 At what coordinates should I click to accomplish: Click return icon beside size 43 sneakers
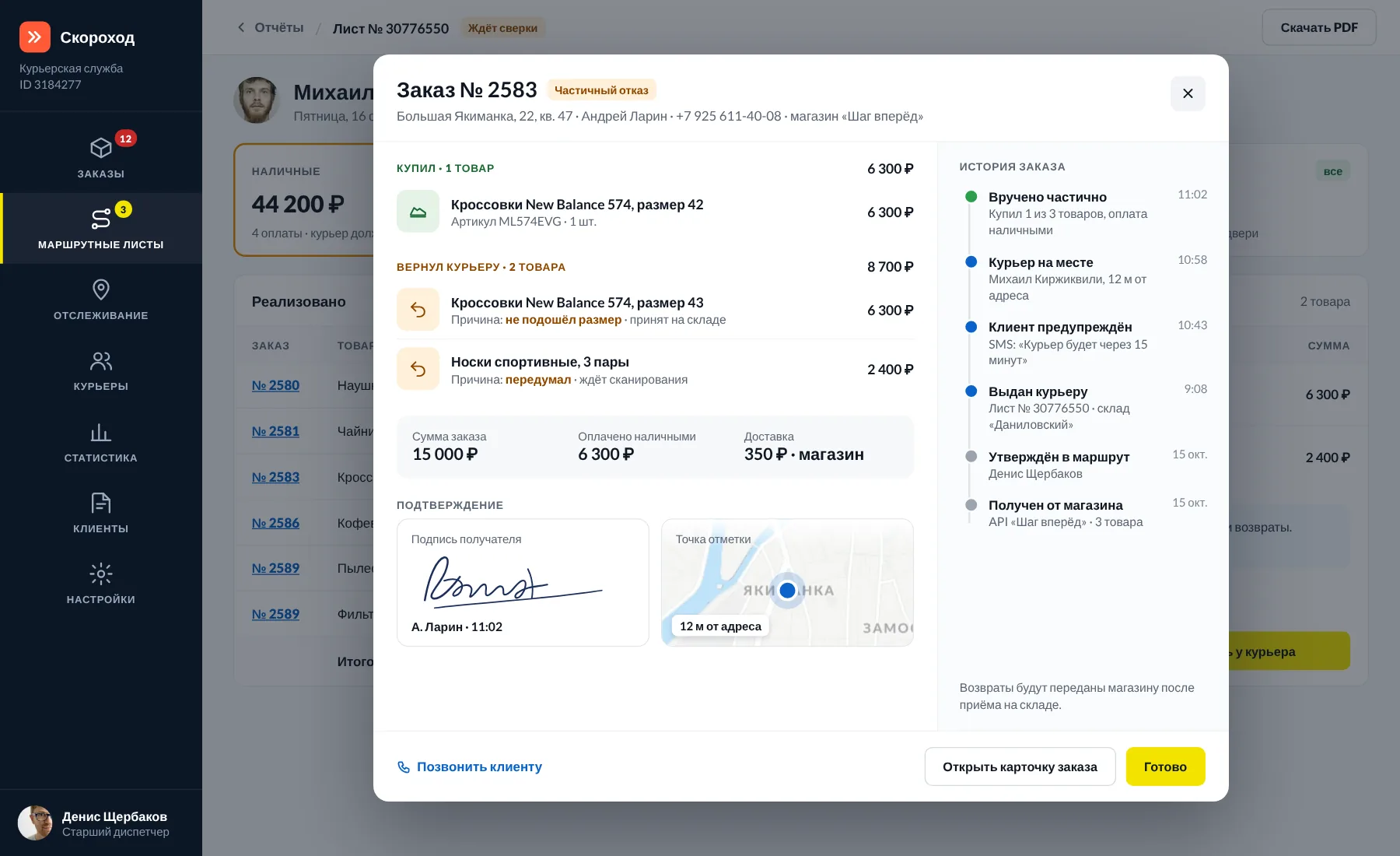418,310
